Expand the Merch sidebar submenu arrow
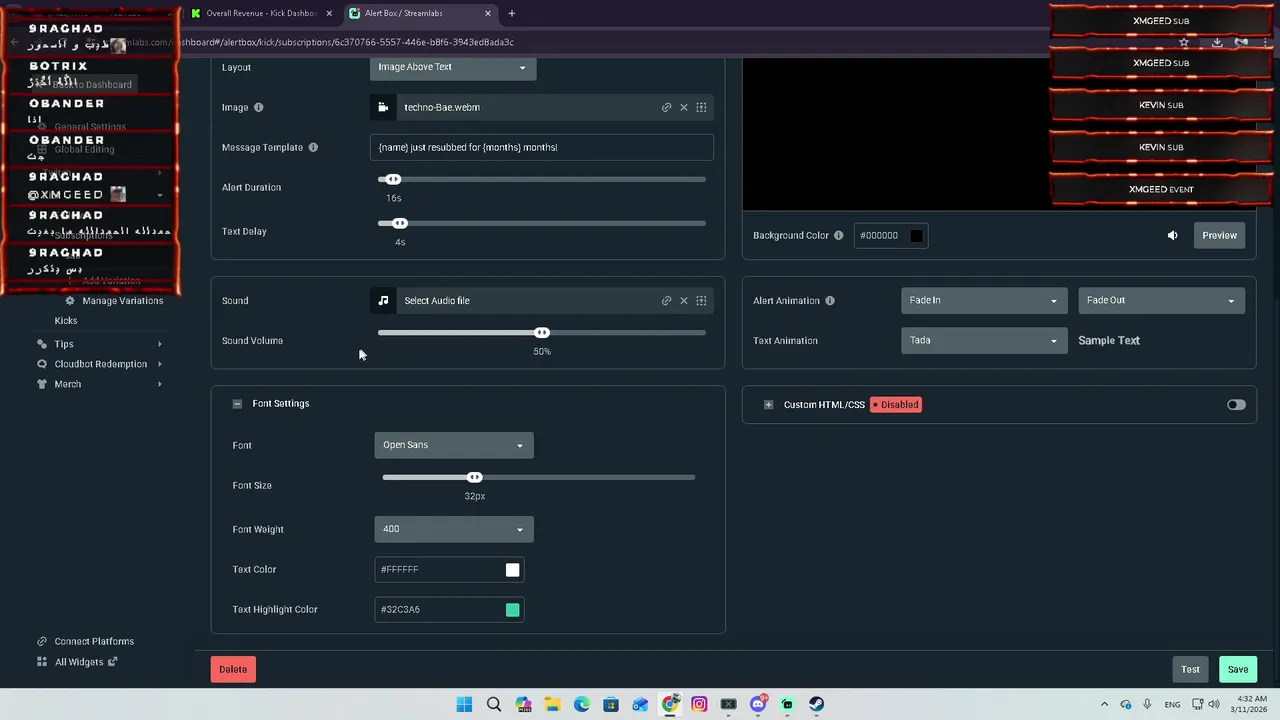This screenshot has height=720, width=1280. point(159,384)
